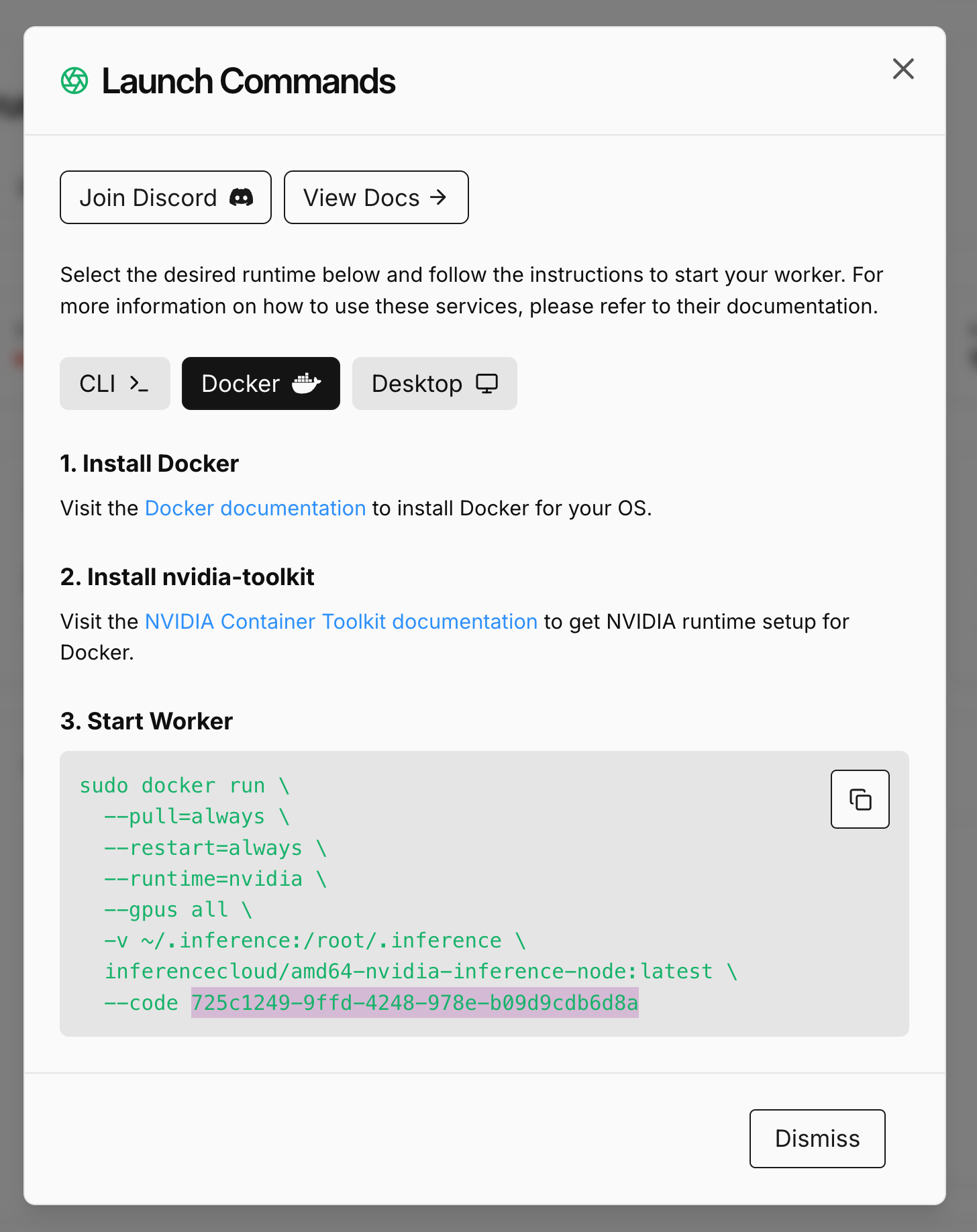Click the Docker whale icon
The width and height of the screenshot is (977, 1232).
coord(307,383)
